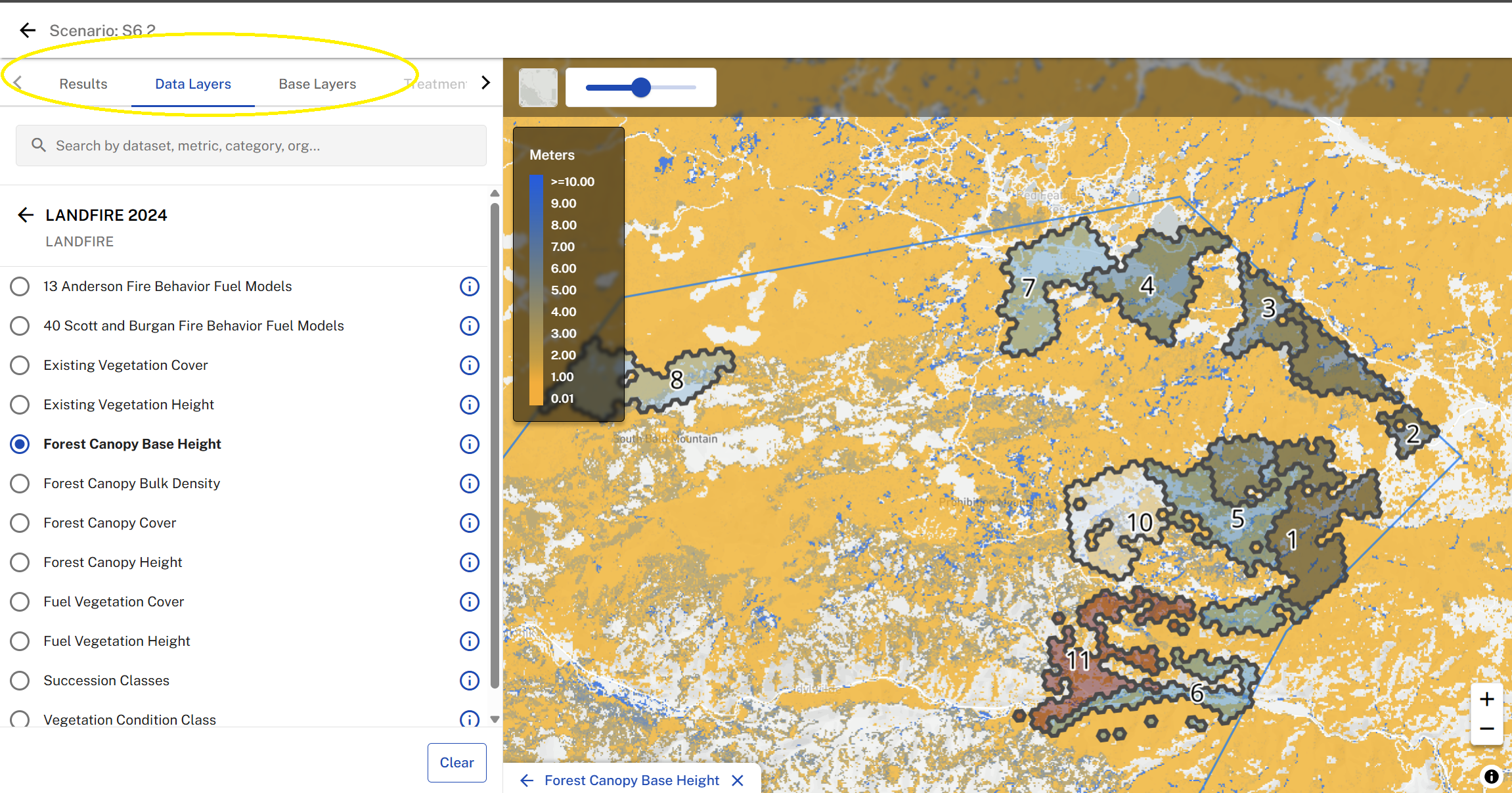1512x793 pixels.
Task: Zoom in on the map
Action: click(x=1487, y=700)
